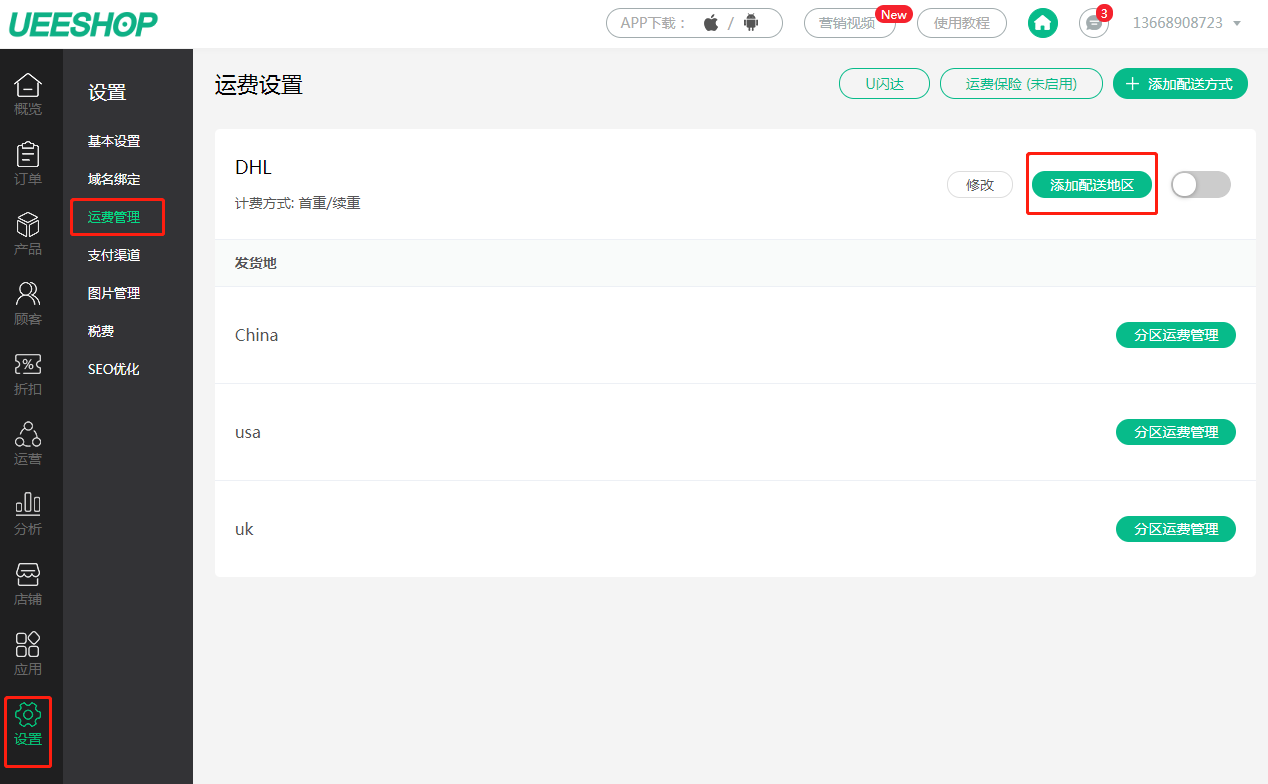Open 分区运费管理 for usa

(1176, 432)
